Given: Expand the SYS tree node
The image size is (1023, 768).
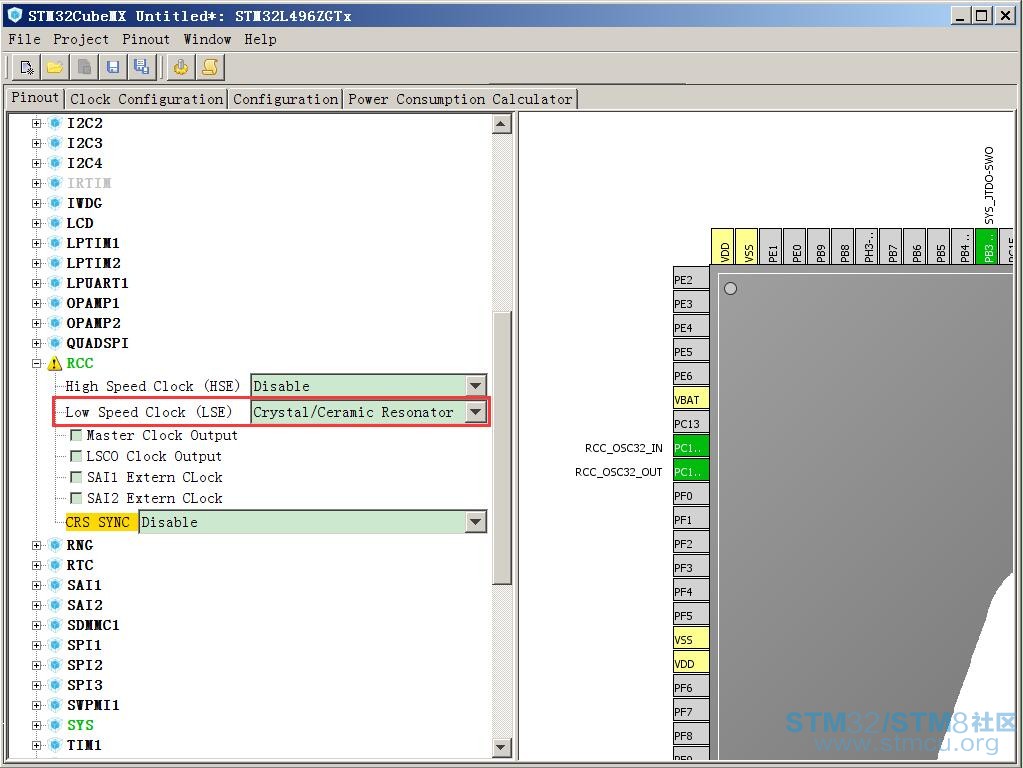Looking at the screenshot, I should pos(37,725).
